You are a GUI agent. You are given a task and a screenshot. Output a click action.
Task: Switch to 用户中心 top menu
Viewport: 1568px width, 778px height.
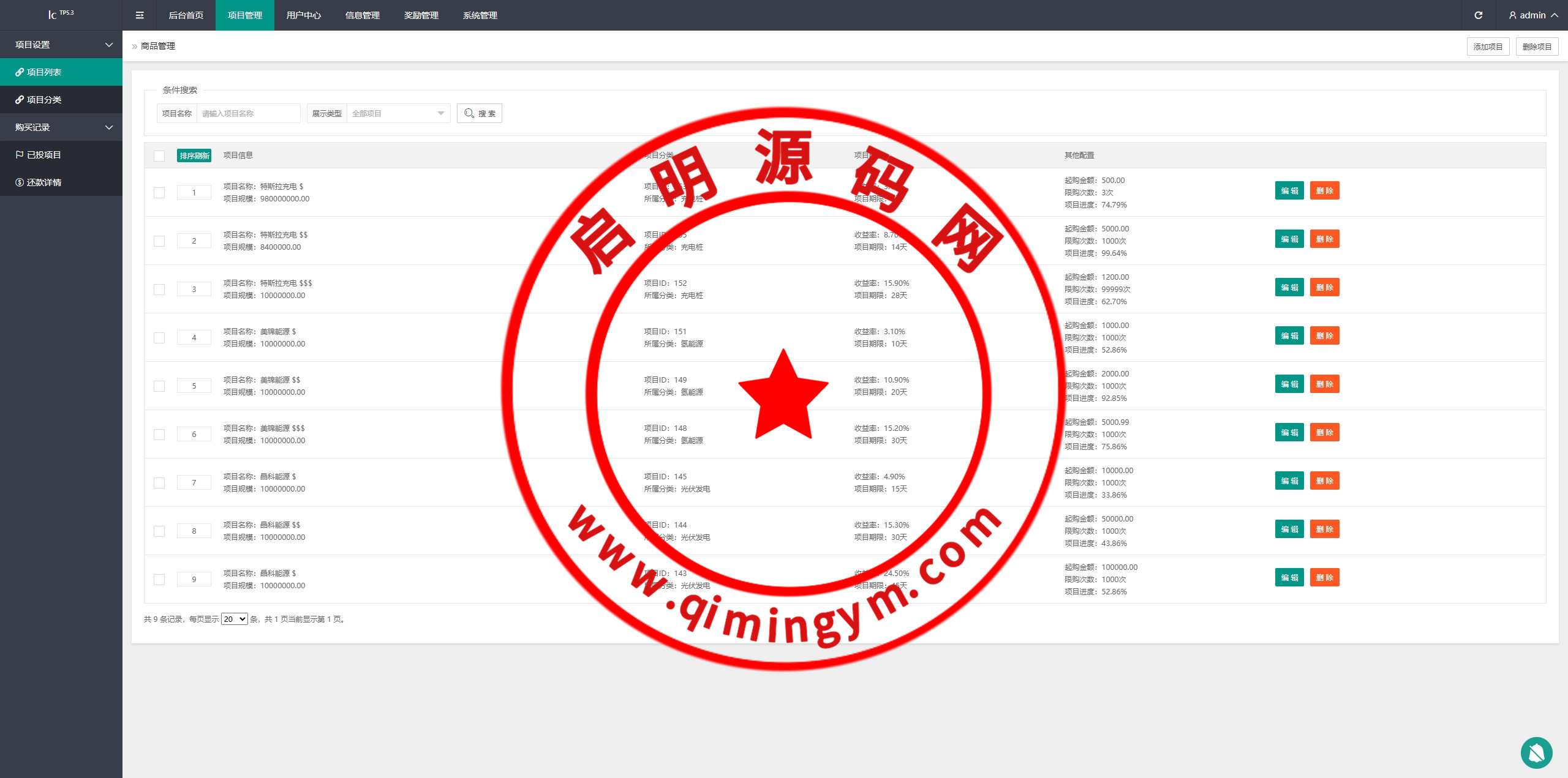tap(303, 15)
